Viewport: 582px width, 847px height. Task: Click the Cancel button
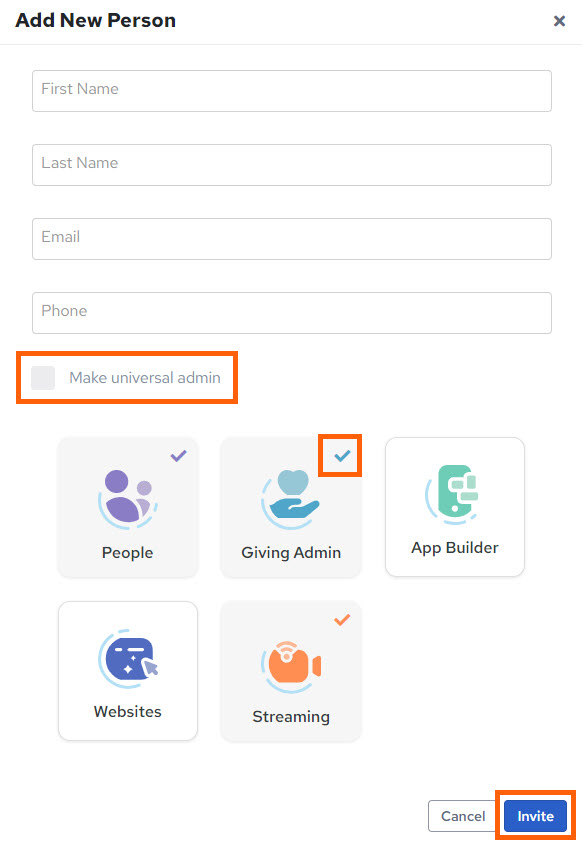[463, 816]
